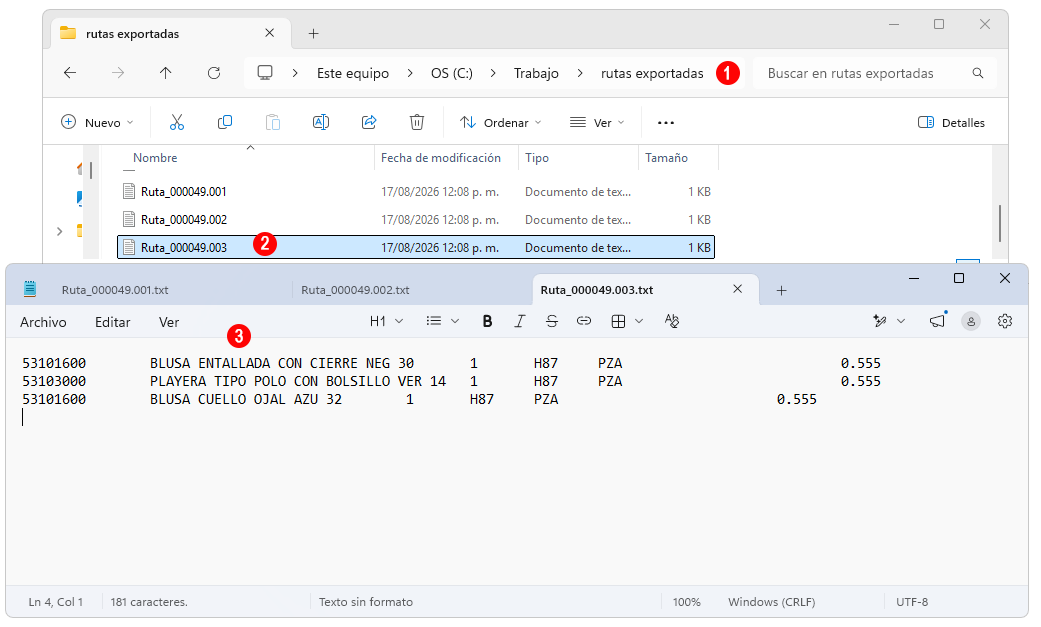Open the Archivo menu in Notepad
The width and height of the screenshot is (1041, 627).
43,322
